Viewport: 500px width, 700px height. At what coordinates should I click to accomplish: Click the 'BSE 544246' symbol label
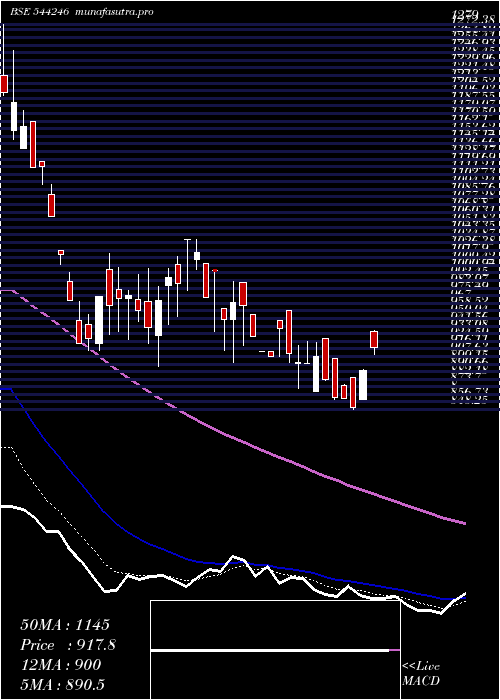(39, 12)
